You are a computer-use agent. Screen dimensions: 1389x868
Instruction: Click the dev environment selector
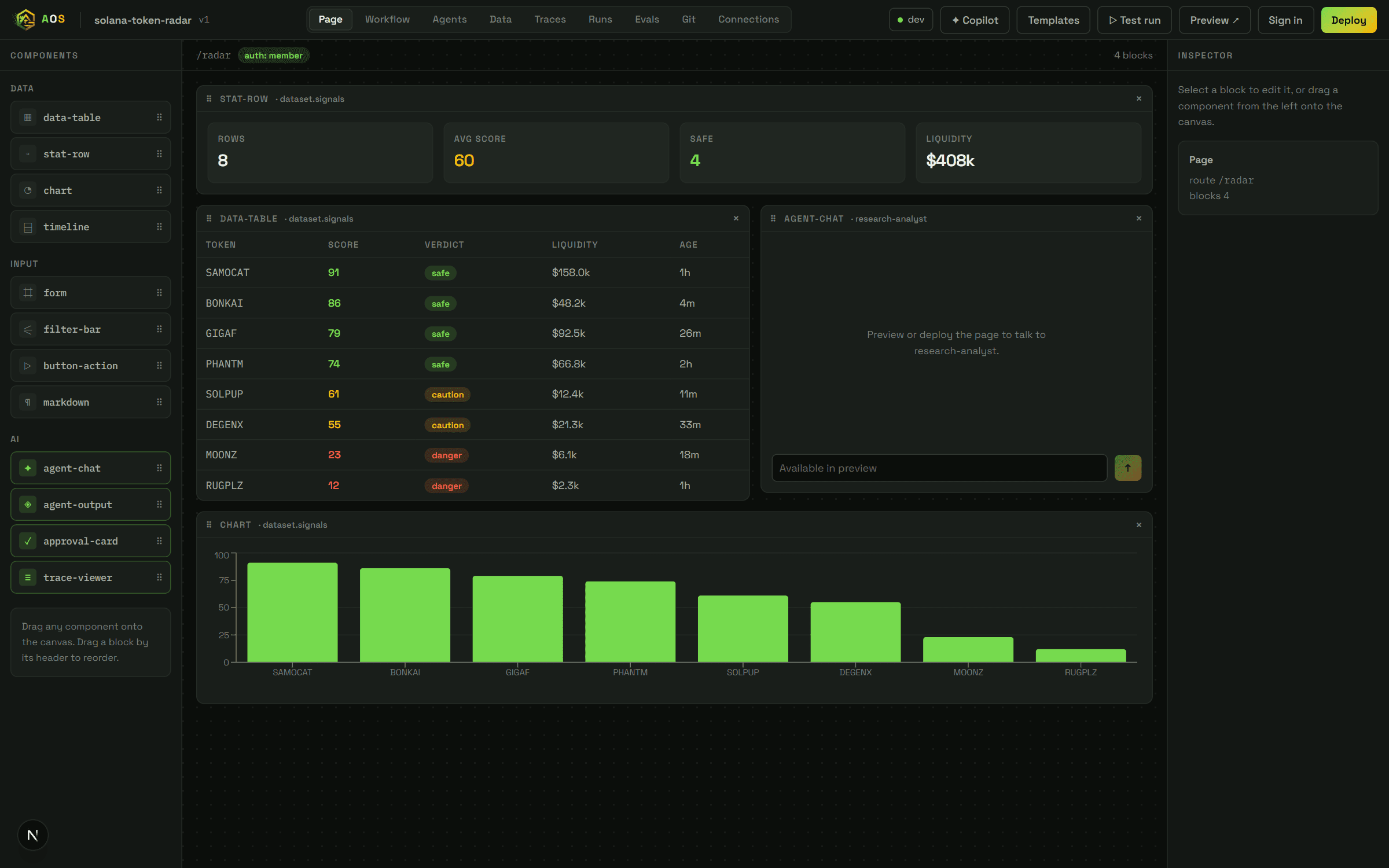[911, 20]
